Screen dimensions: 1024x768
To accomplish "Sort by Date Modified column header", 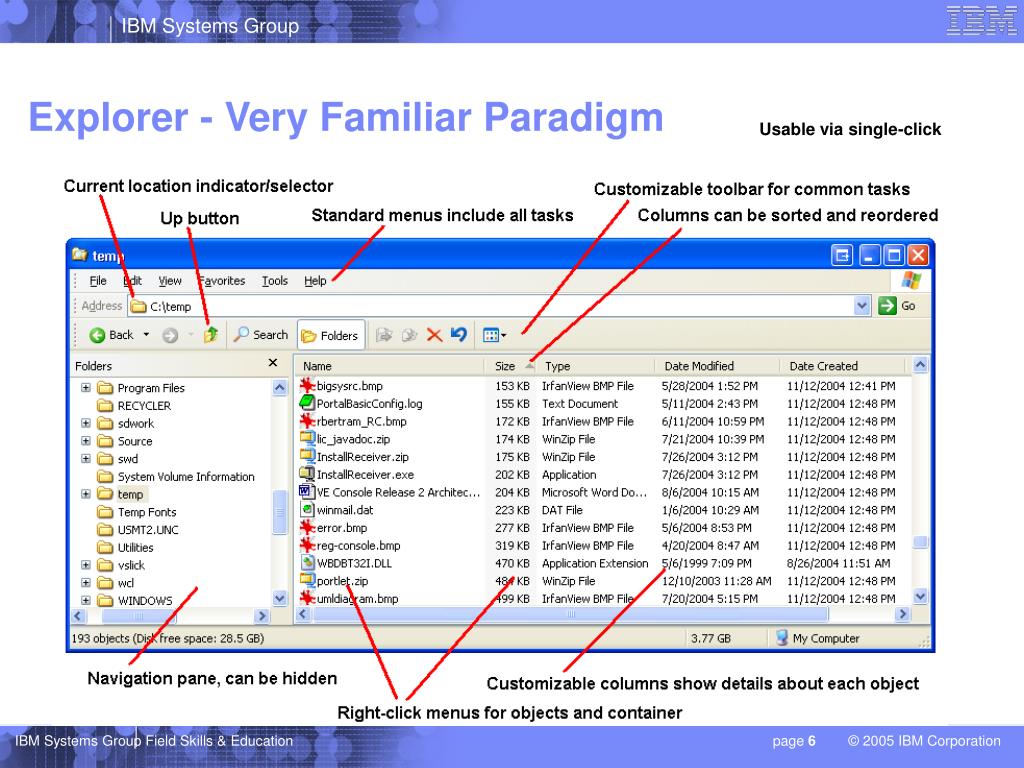I will point(716,366).
